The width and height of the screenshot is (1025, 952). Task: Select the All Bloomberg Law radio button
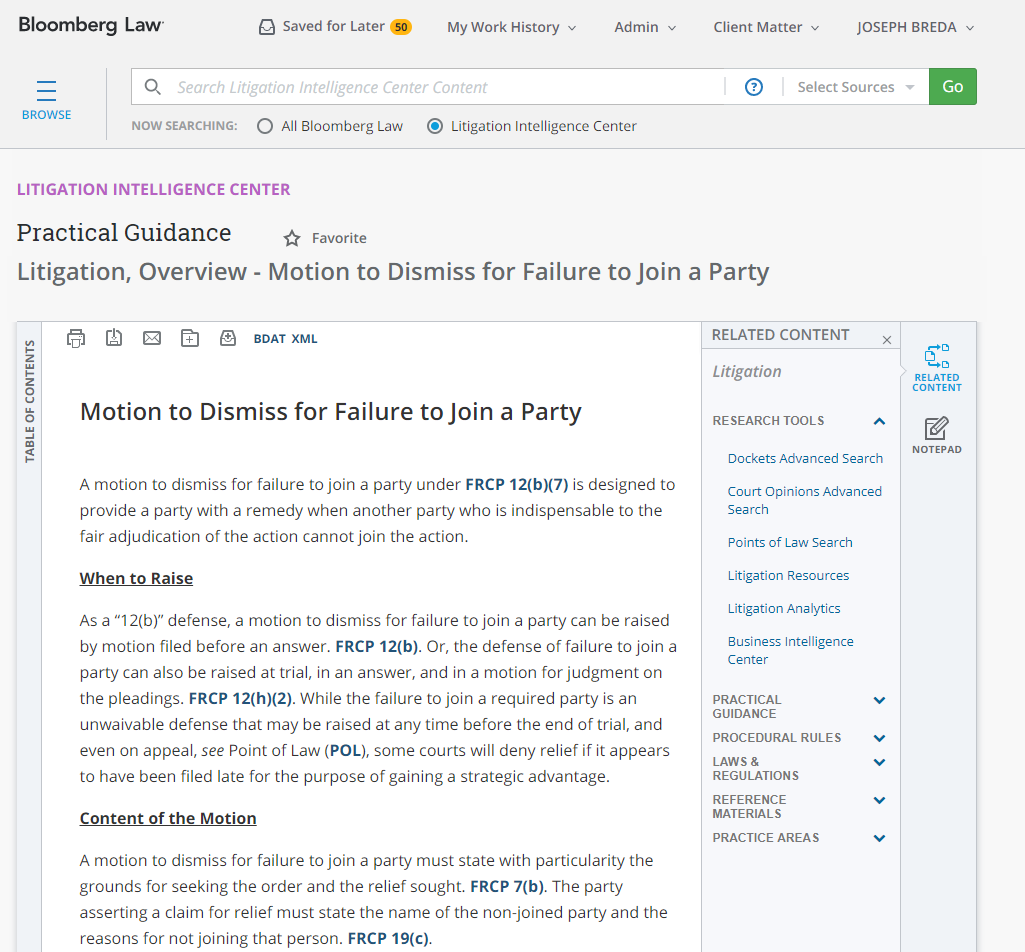pos(265,126)
